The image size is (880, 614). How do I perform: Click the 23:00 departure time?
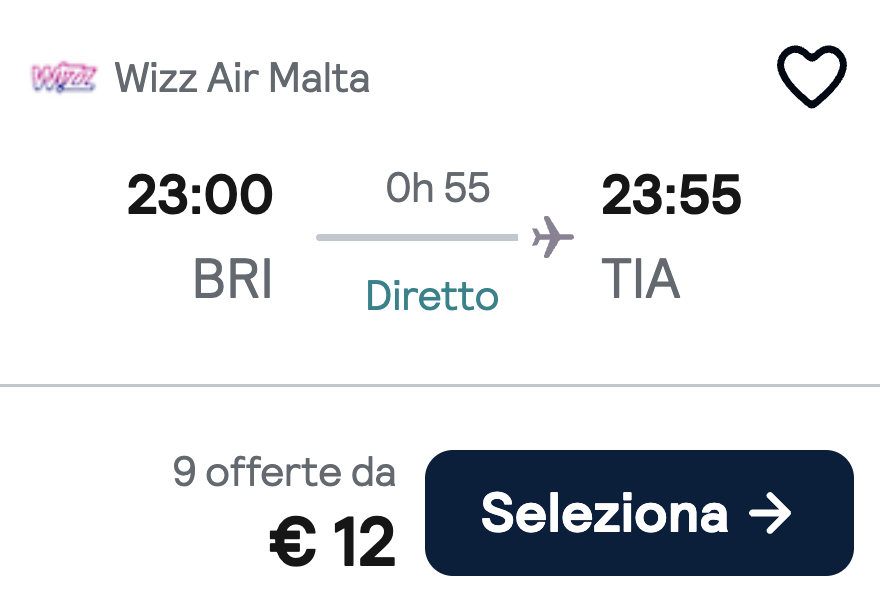[x=202, y=193]
